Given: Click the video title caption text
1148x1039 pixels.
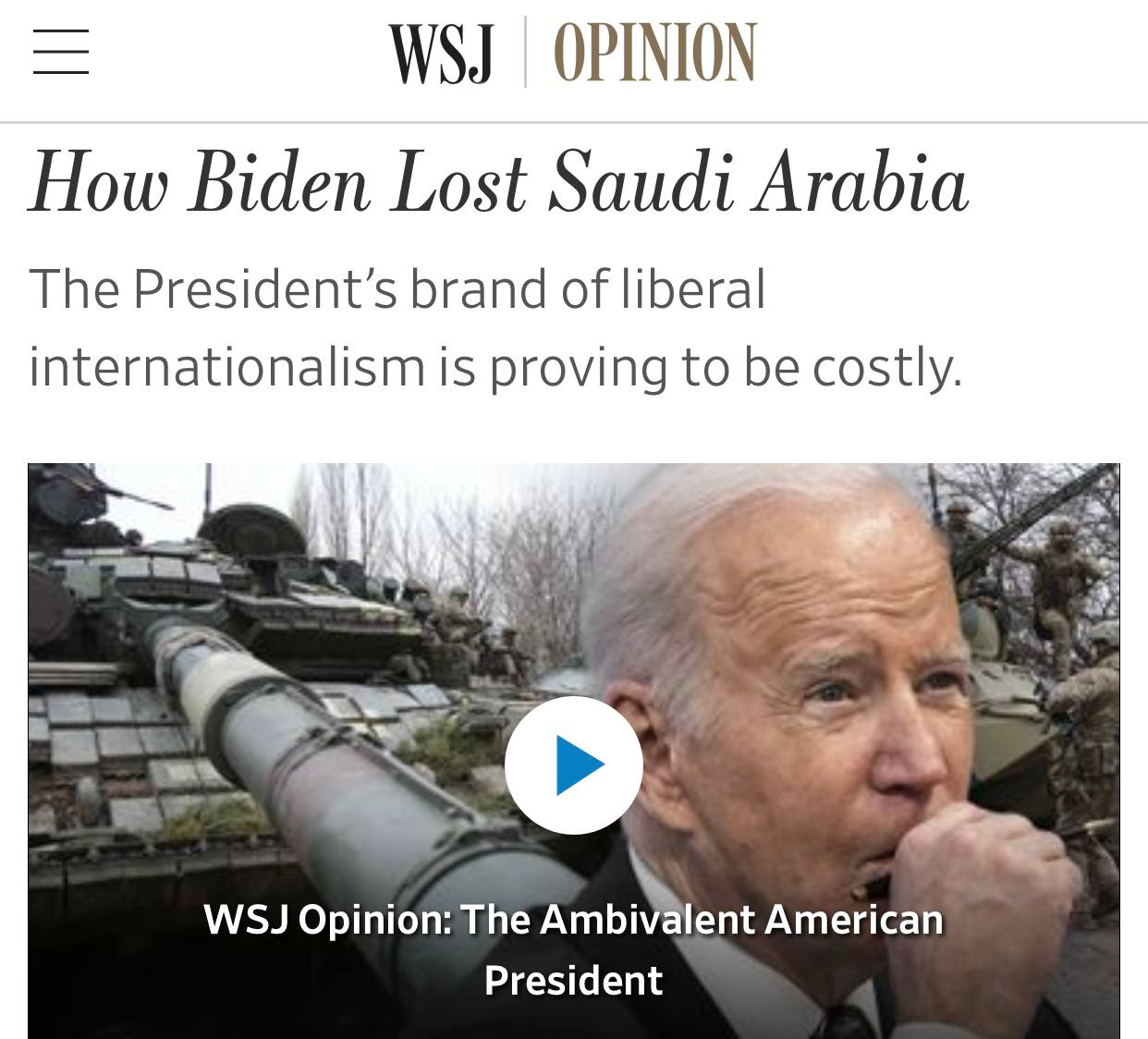Looking at the screenshot, I should pyautogui.click(x=573, y=949).
